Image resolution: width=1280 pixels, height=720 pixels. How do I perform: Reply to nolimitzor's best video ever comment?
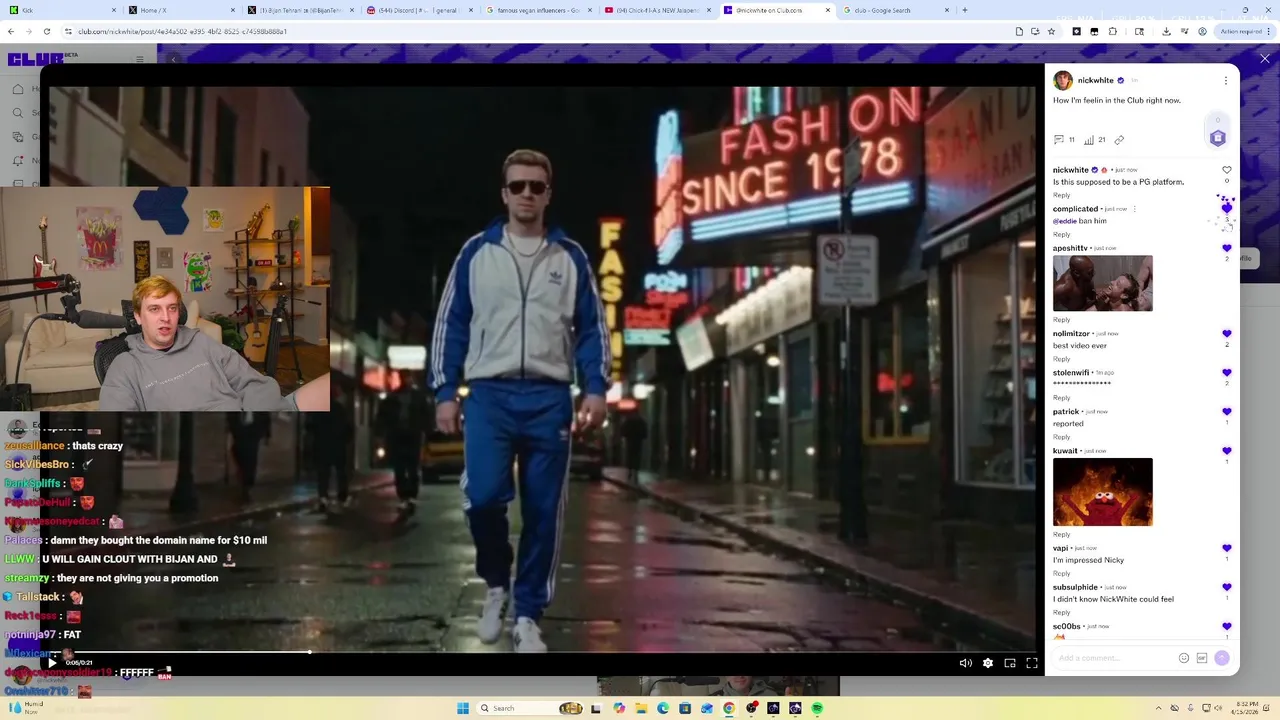(1061, 359)
